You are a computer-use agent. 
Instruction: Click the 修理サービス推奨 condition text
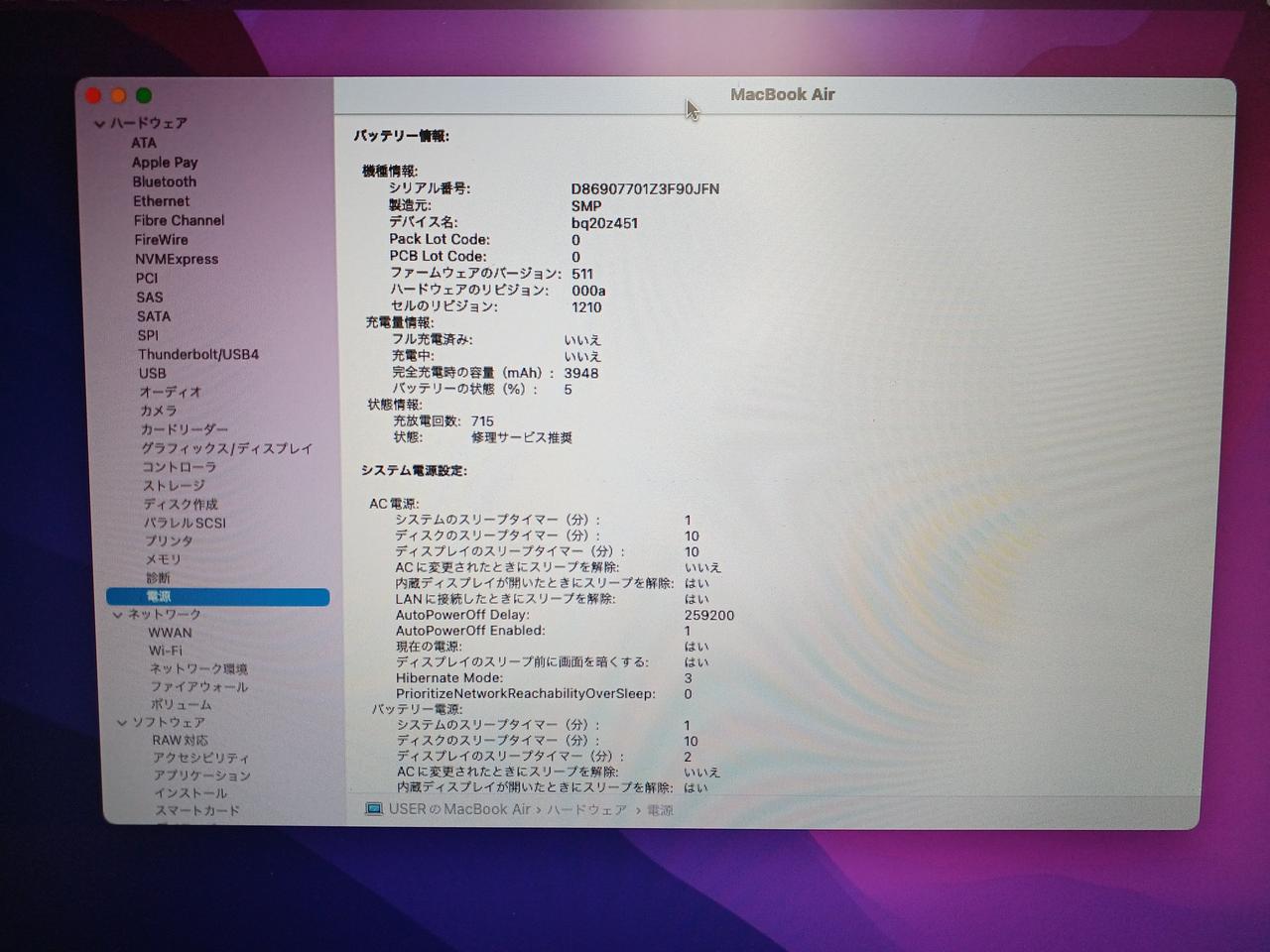pos(522,437)
